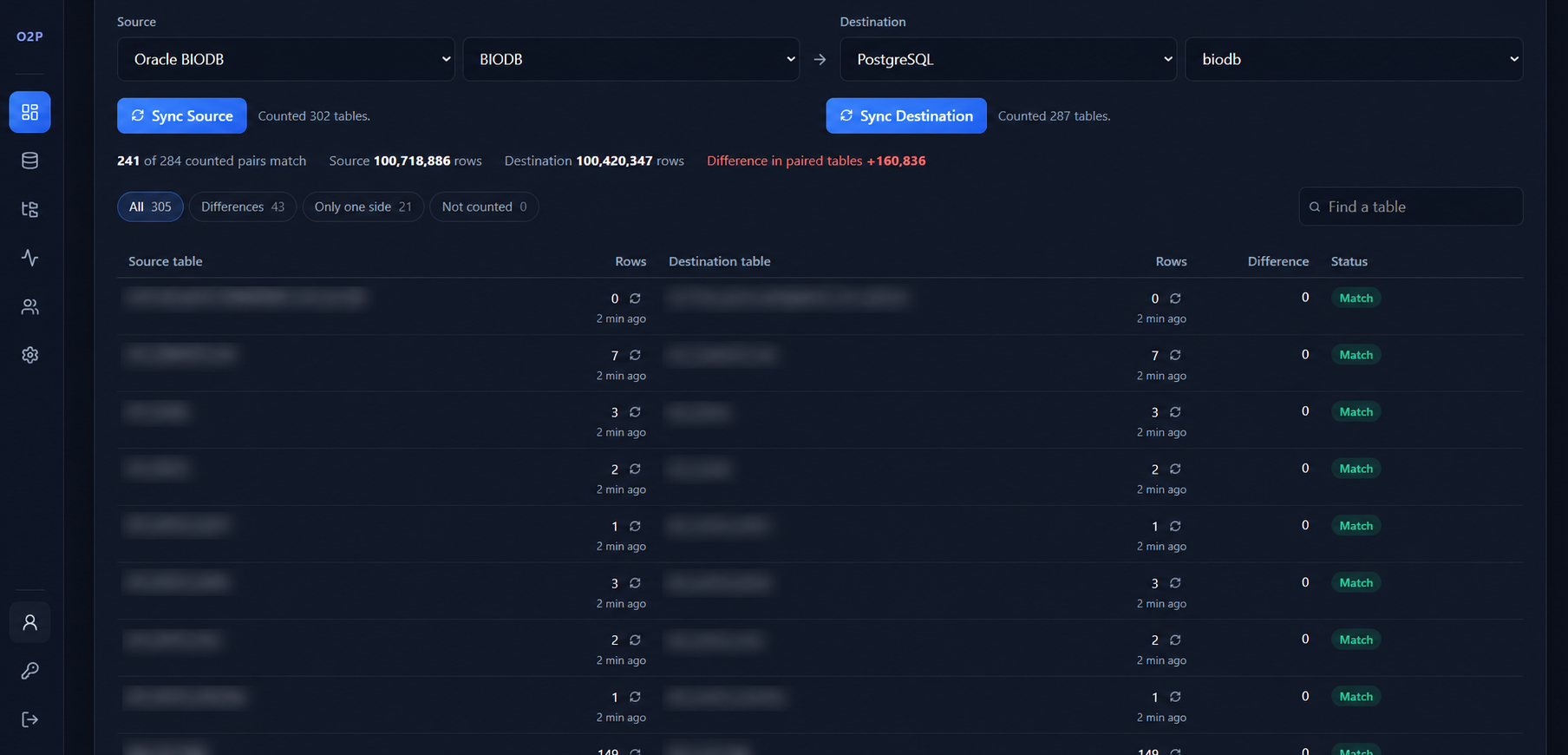Click the 'Counted 287 tables.' text
Screen dimensions: 1568x755
pos(1055,116)
